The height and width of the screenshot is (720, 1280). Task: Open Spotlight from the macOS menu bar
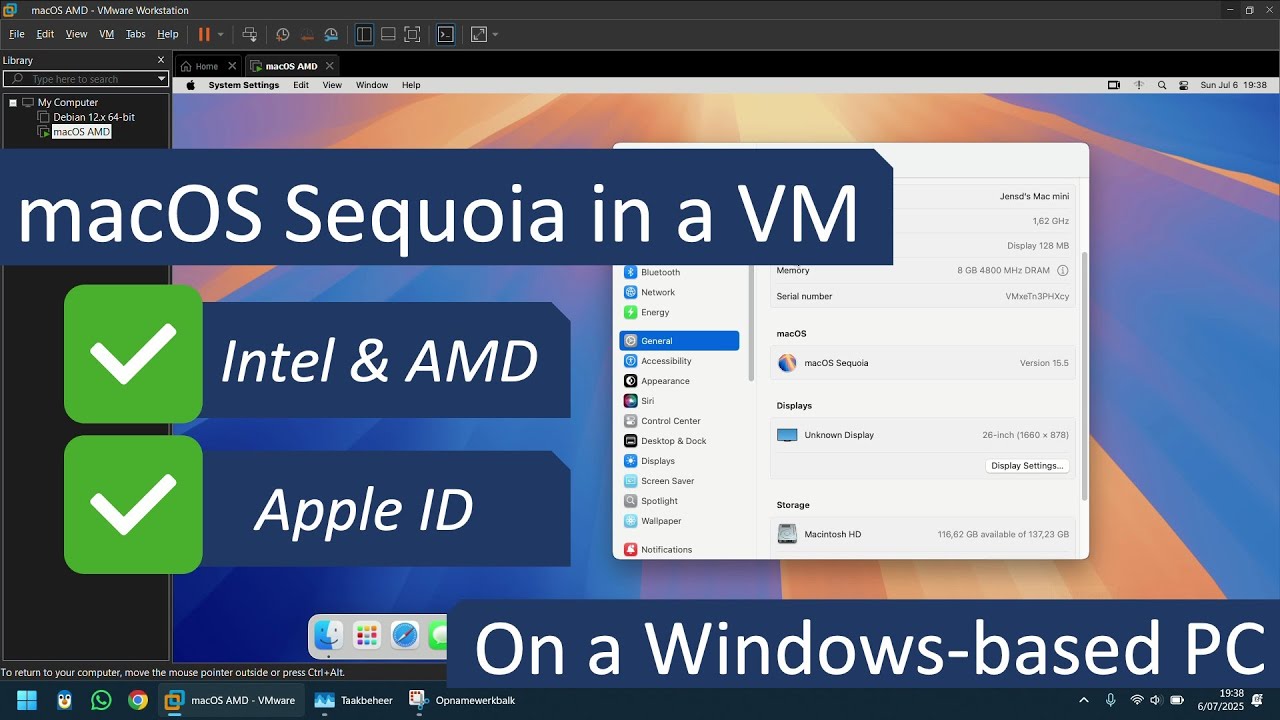pyautogui.click(x=1161, y=85)
